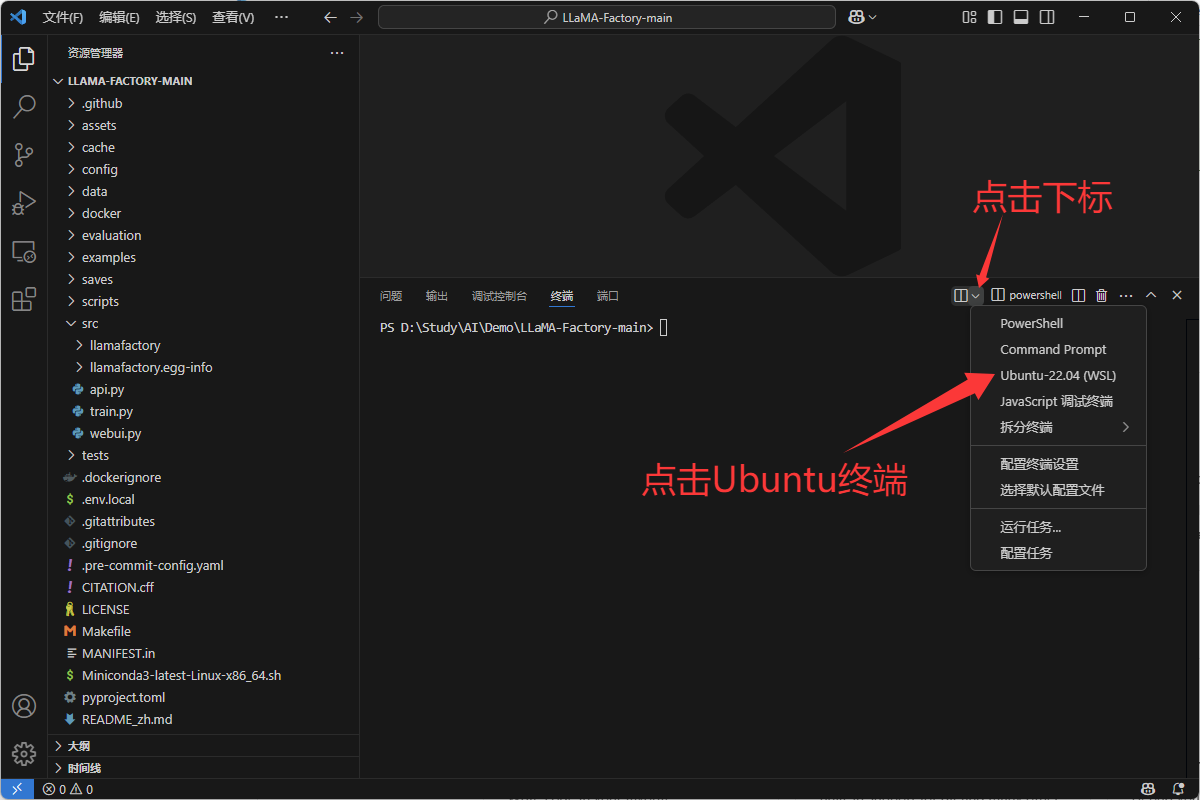Click the remote window indicator in status bar
1200x800 pixels.
17,789
